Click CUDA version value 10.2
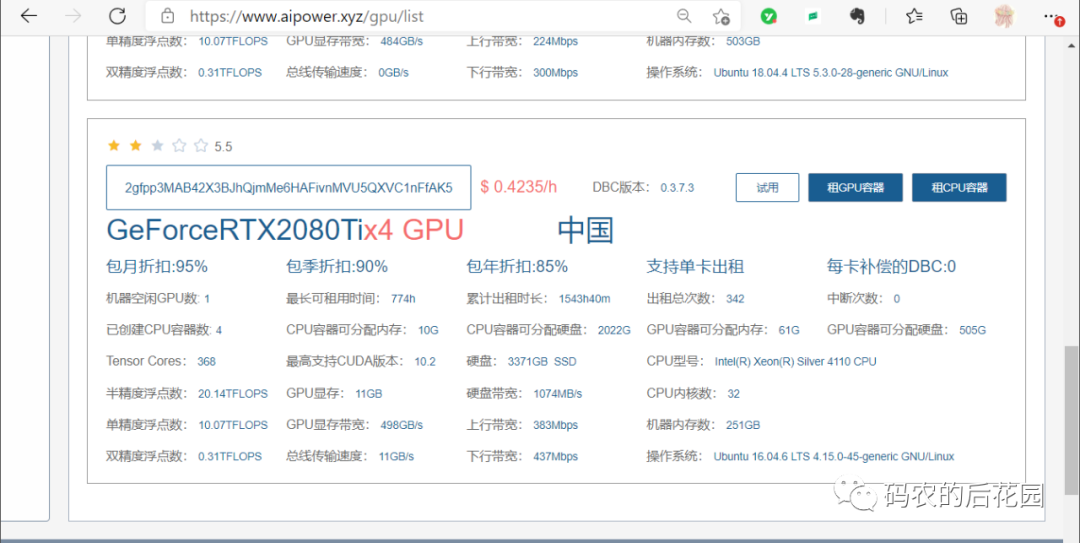Image resolution: width=1080 pixels, height=543 pixels. click(425, 361)
